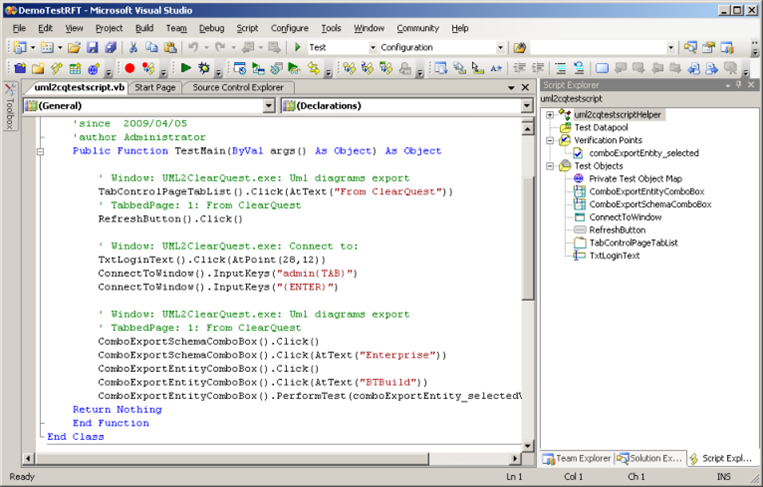
Task: Select the comboExportEntity_selected verification point
Action: click(643, 153)
